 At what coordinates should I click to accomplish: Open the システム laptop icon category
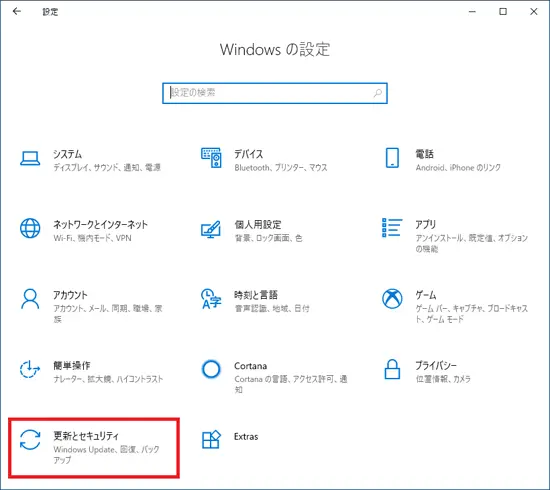[x=30, y=158]
